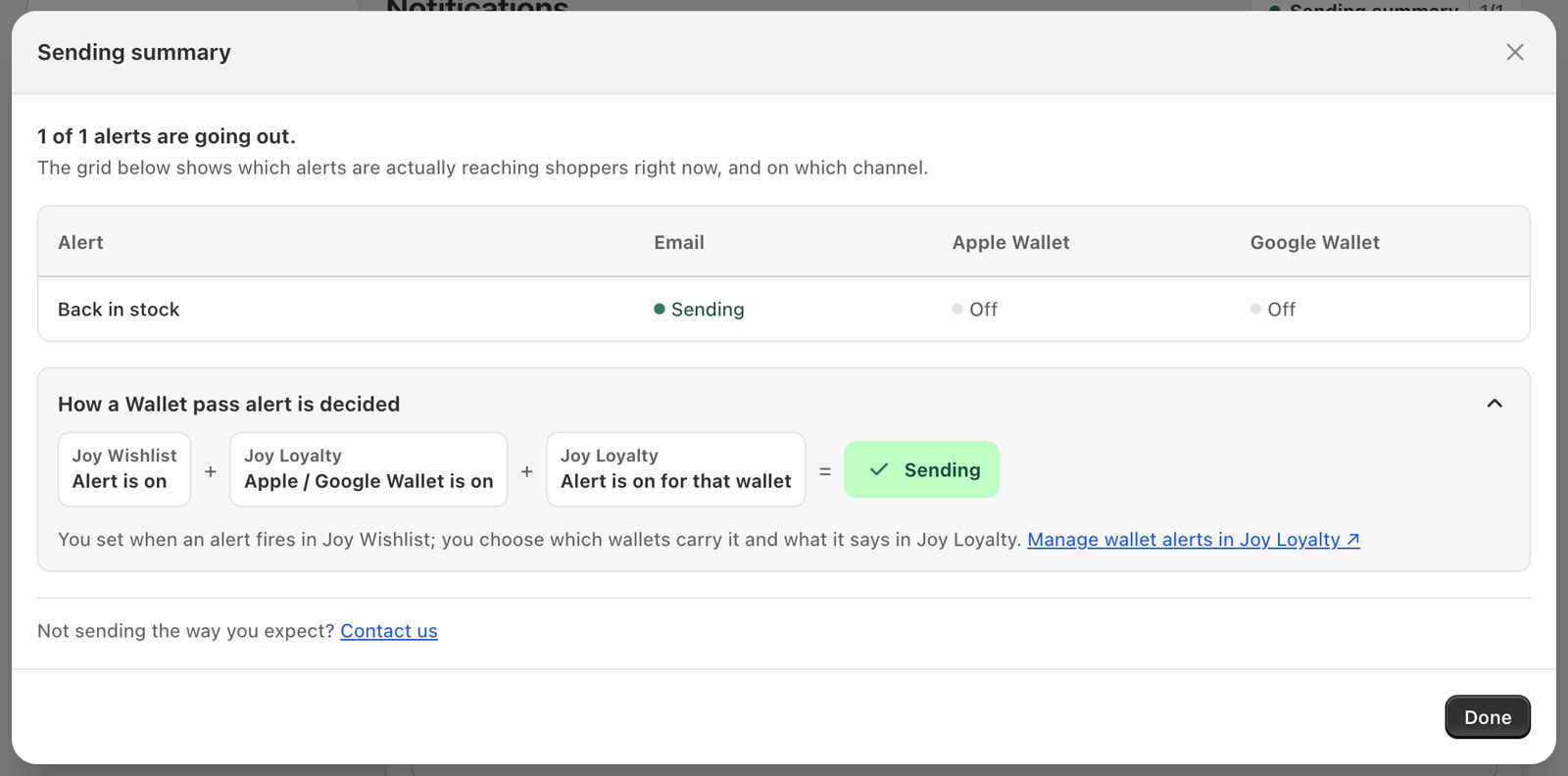Click the Apple Wallet Off status
This screenshot has height=776, width=1568.
tap(974, 310)
